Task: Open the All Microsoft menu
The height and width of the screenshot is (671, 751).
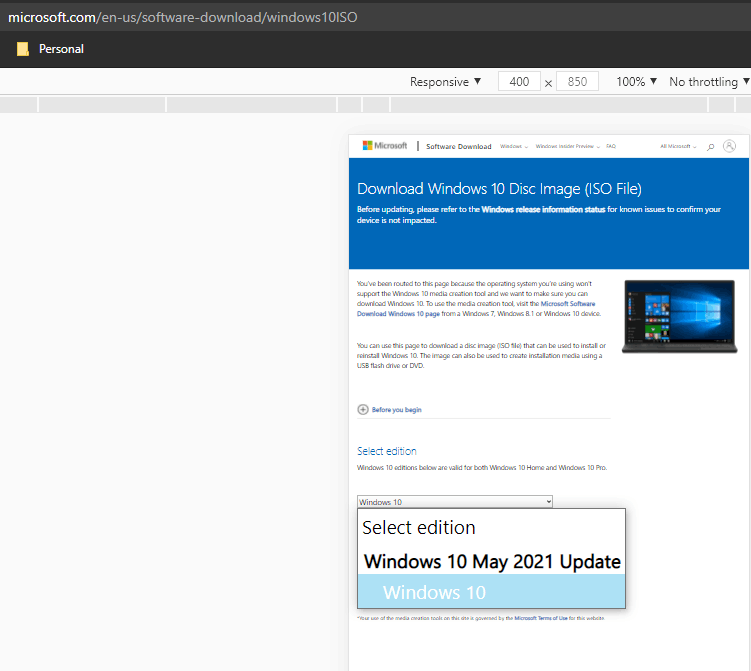Action: [678, 147]
